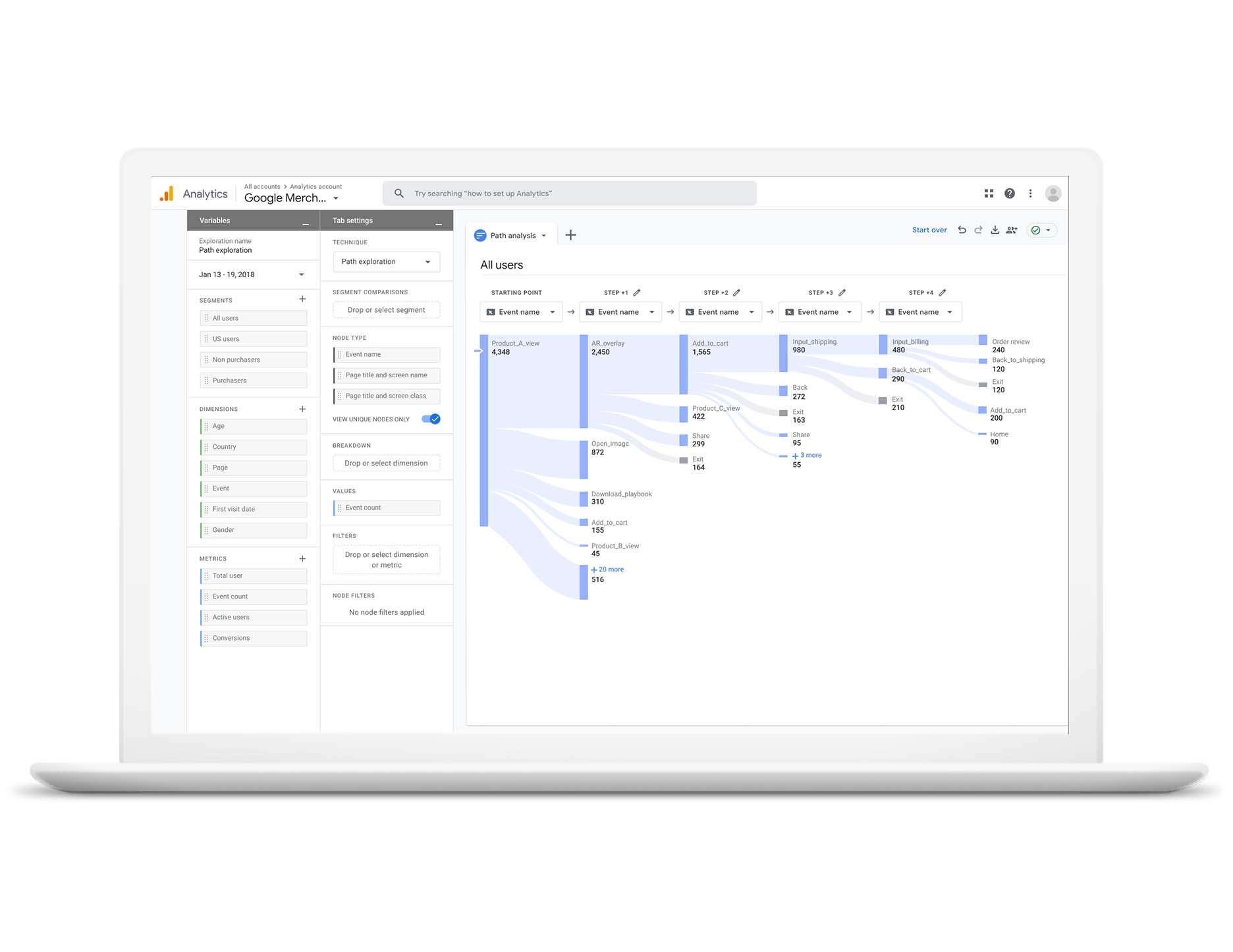
Task: Minimize the Variables panel
Action: pos(306,221)
